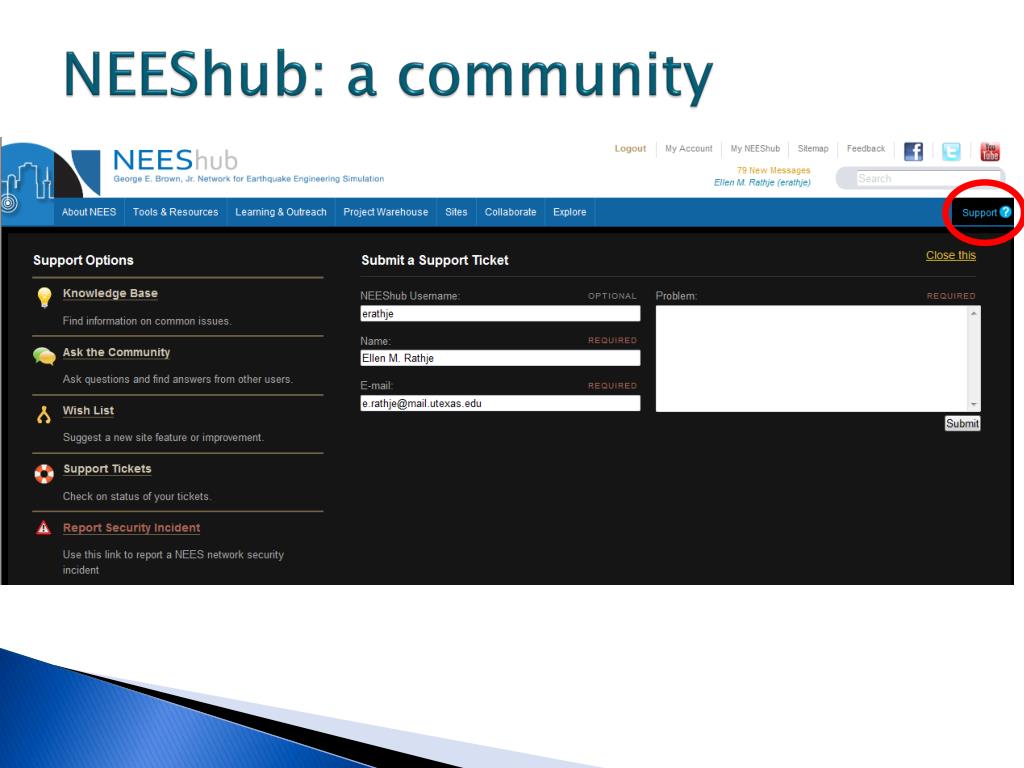The width and height of the screenshot is (1024, 768).
Task: Click 'Suggest a new site feature or improvement.' text
Action: coord(163,438)
